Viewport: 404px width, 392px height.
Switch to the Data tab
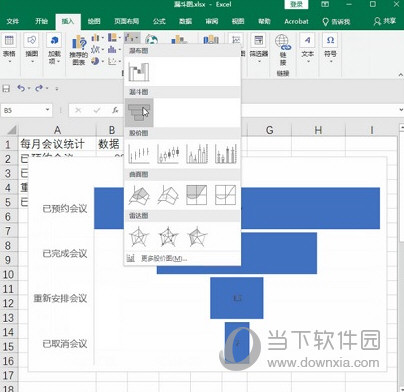tap(185, 21)
